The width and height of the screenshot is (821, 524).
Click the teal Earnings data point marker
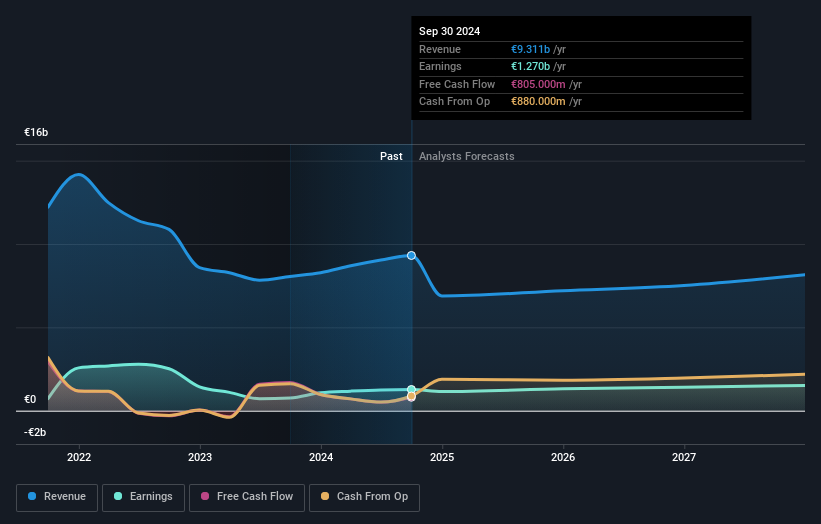[x=412, y=389]
